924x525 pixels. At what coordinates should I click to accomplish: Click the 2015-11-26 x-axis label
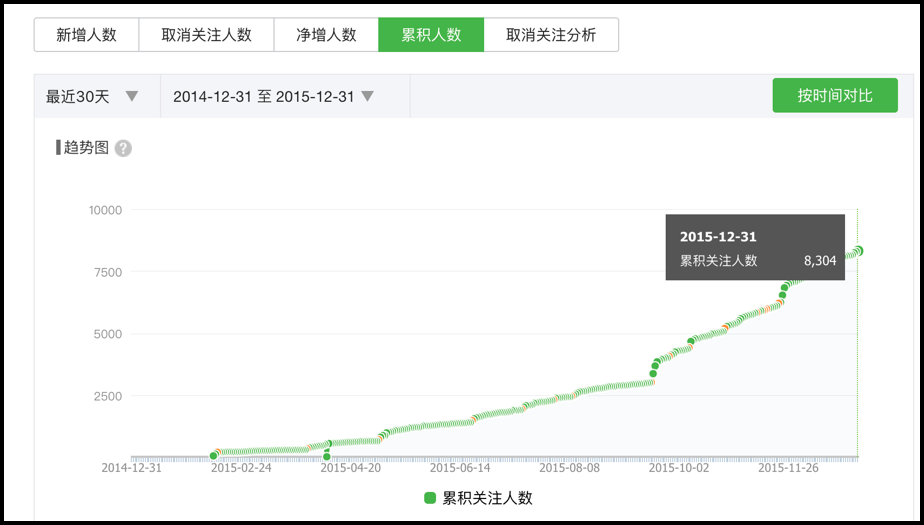pyautogui.click(x=788, y=468)
